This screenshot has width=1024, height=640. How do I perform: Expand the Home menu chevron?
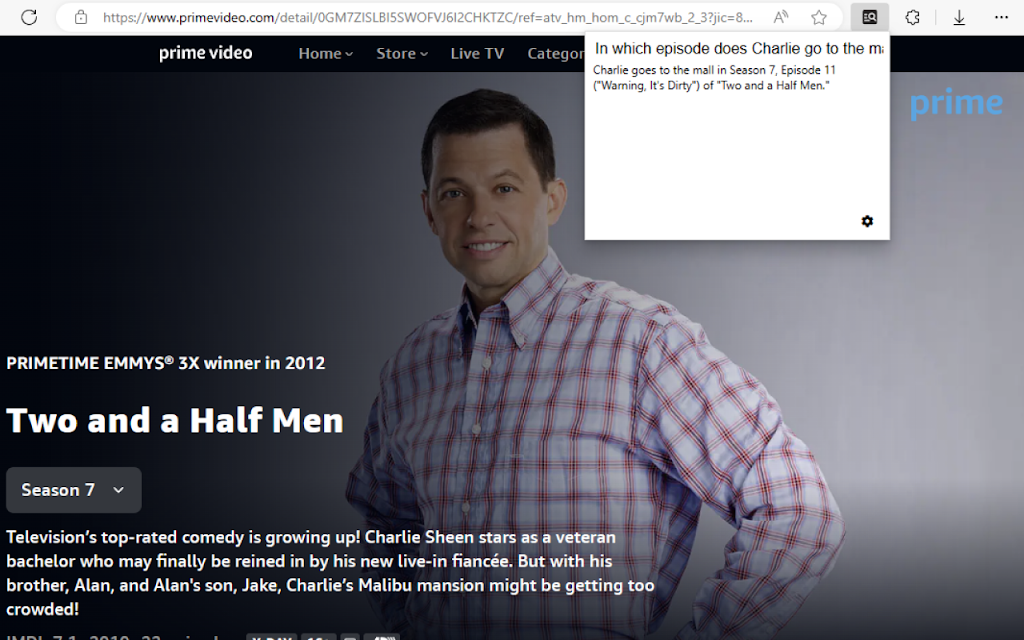tap(349, 54)
